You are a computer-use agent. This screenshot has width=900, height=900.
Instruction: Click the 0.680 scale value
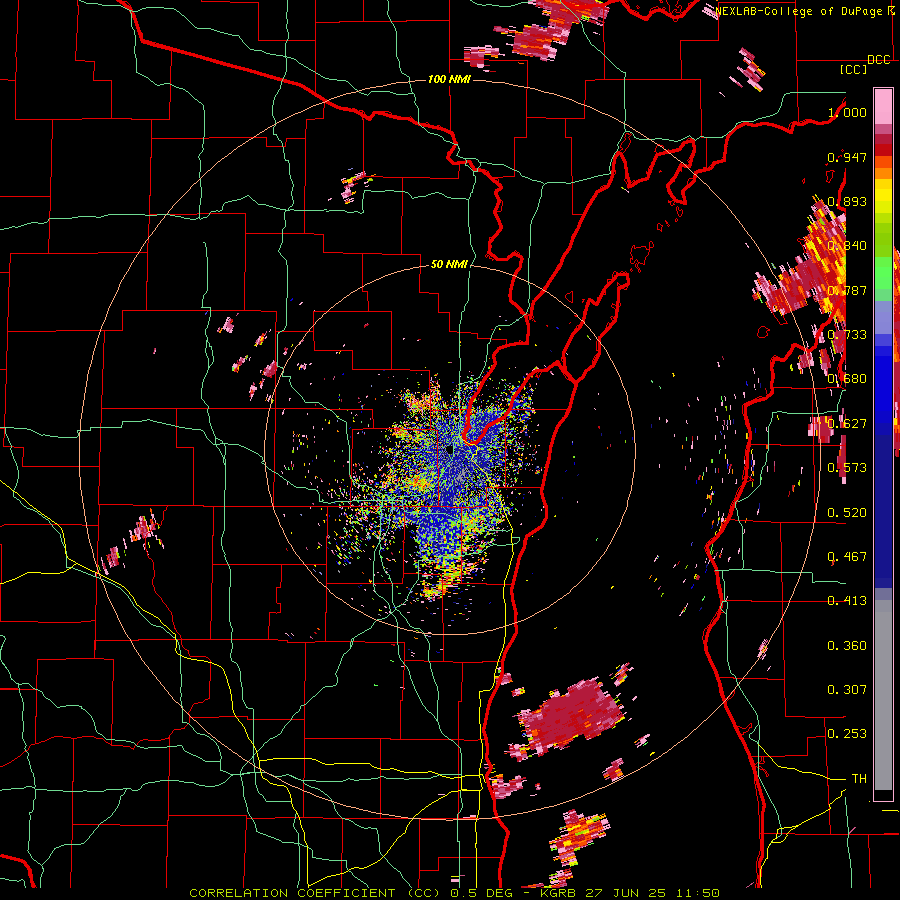point(847,379)
